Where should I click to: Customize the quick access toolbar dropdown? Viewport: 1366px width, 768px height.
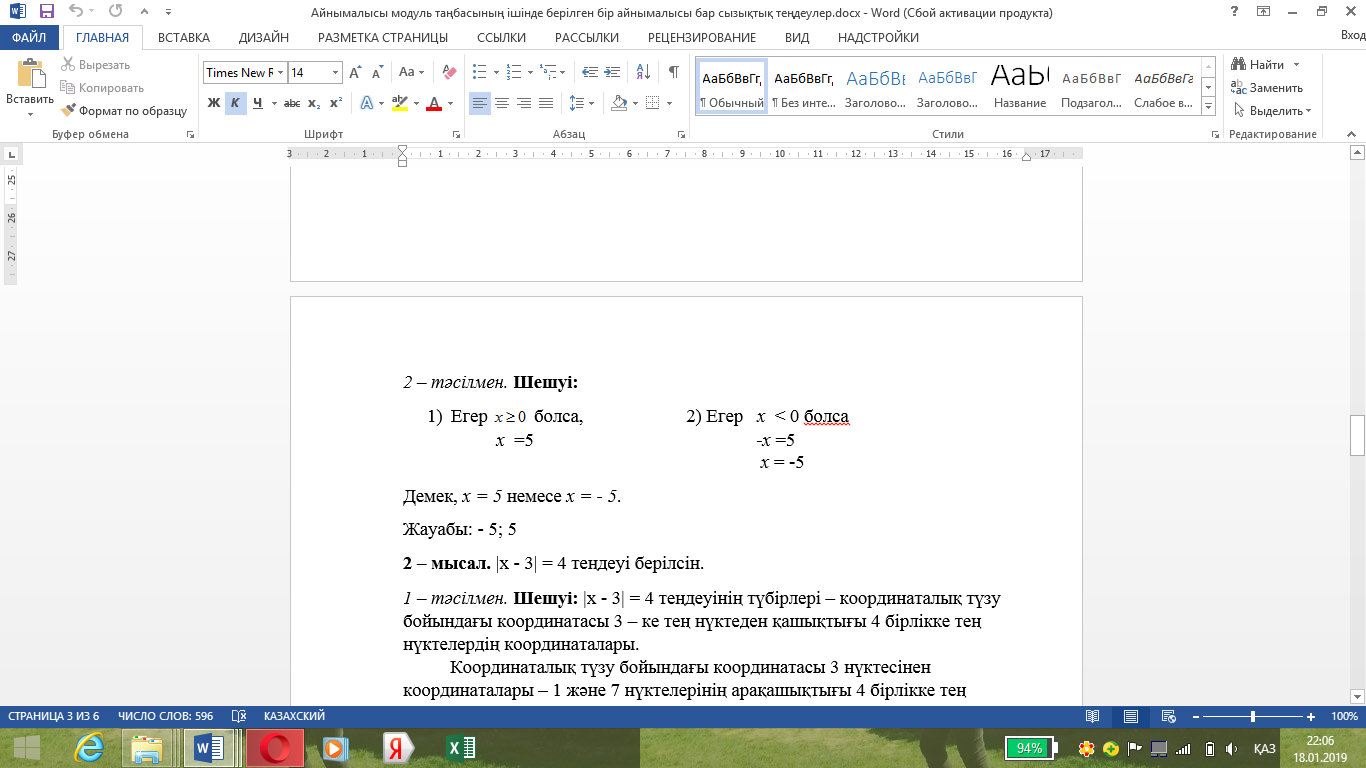click(167, 13)
